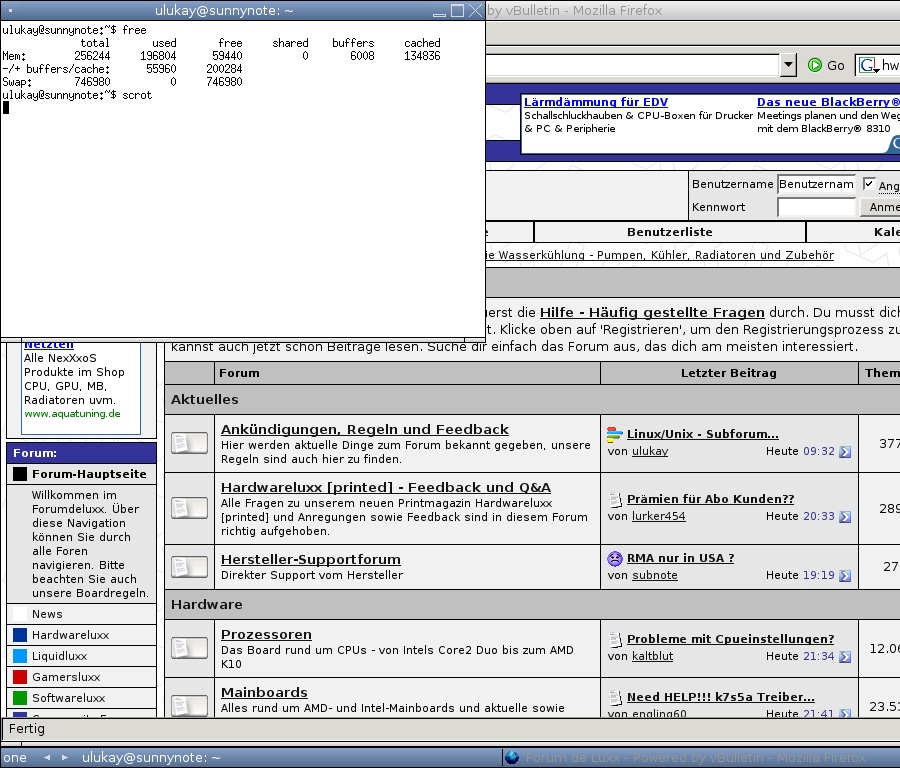This screenshot has width=900, height=768.
Task: Click the document icon beside Probleme mit Cpueinstellungen
Action: pos(615,639)
